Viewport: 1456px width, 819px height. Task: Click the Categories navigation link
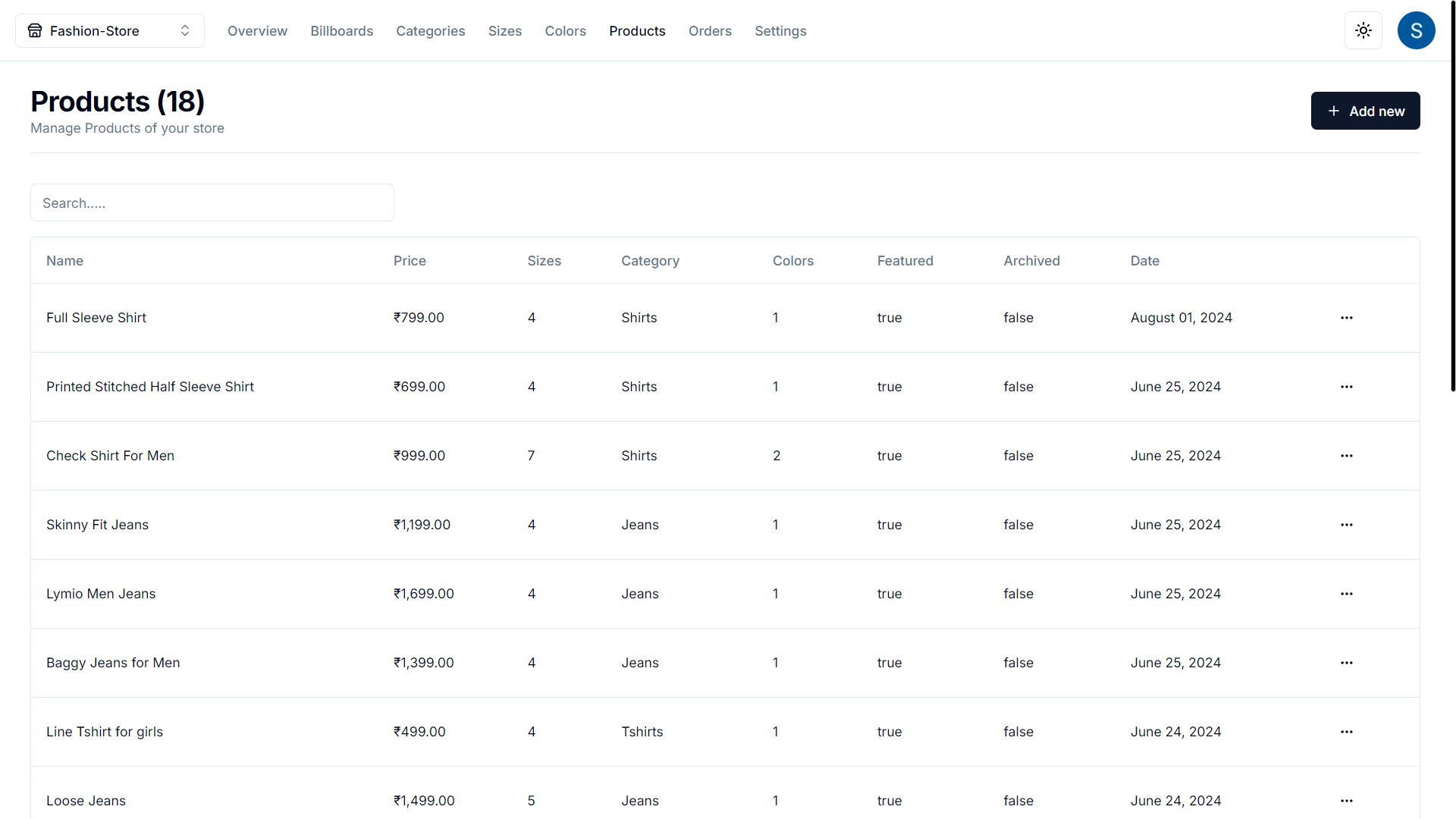pos(430,30)
